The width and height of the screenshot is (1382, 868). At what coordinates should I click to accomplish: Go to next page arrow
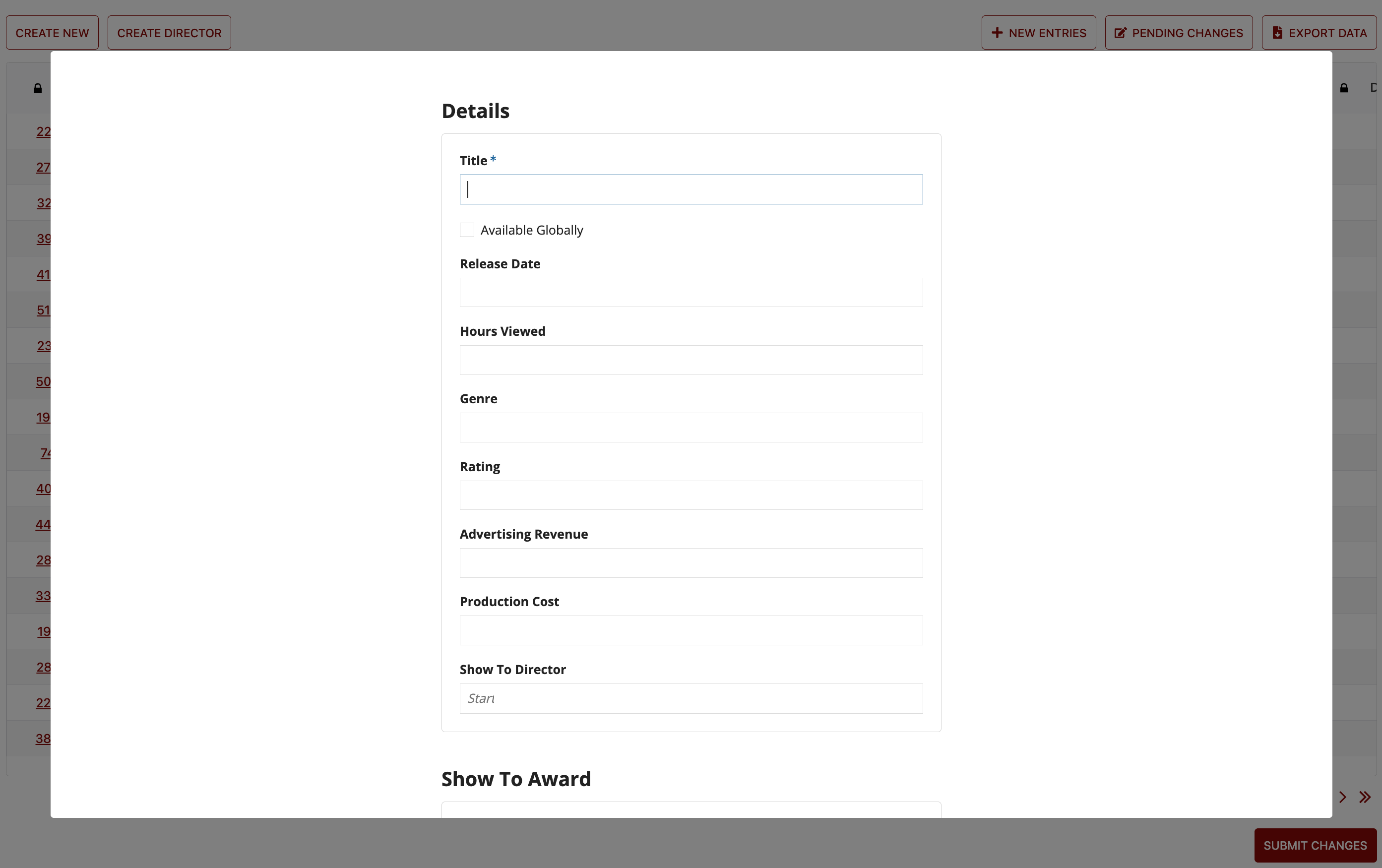coord(1342,797)
